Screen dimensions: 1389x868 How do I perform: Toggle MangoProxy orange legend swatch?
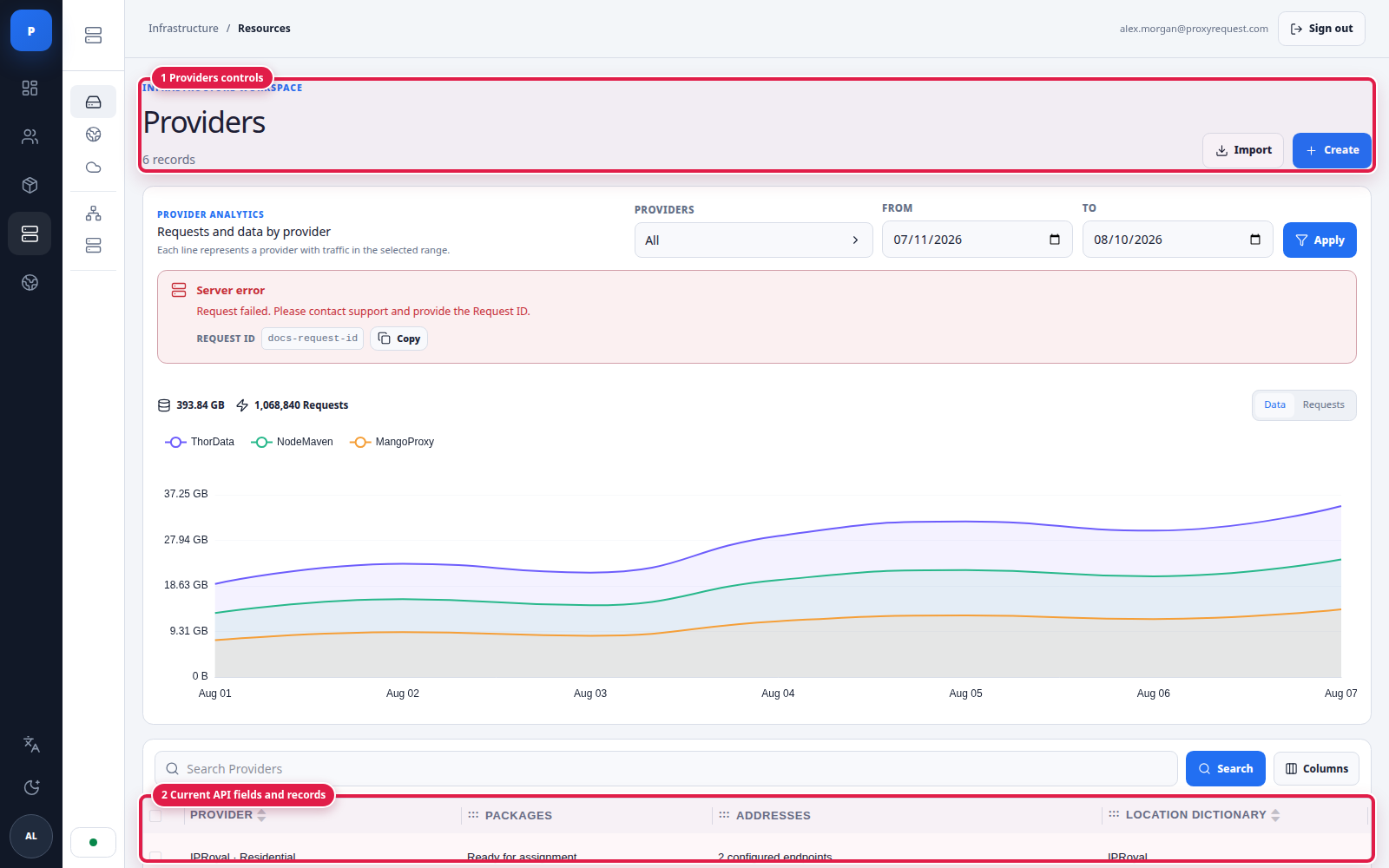(360, 442)
